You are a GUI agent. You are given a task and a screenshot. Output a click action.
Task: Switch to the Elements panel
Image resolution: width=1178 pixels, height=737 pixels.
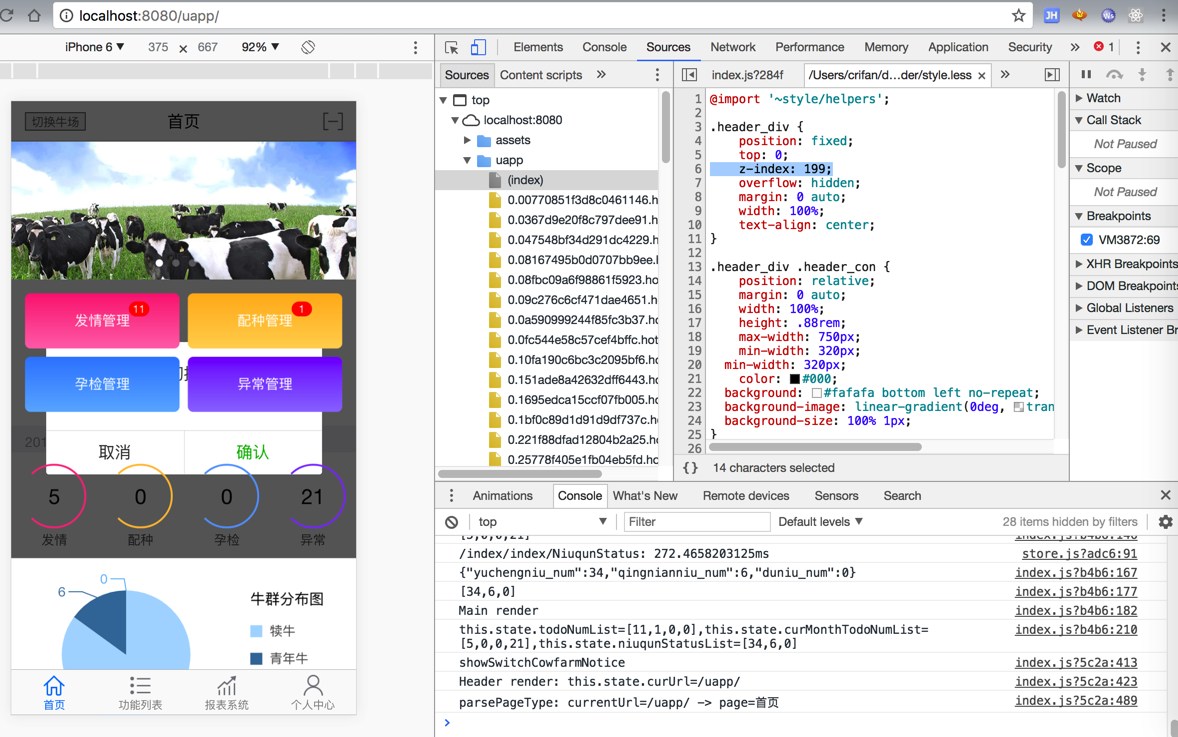tap(538, 47)
